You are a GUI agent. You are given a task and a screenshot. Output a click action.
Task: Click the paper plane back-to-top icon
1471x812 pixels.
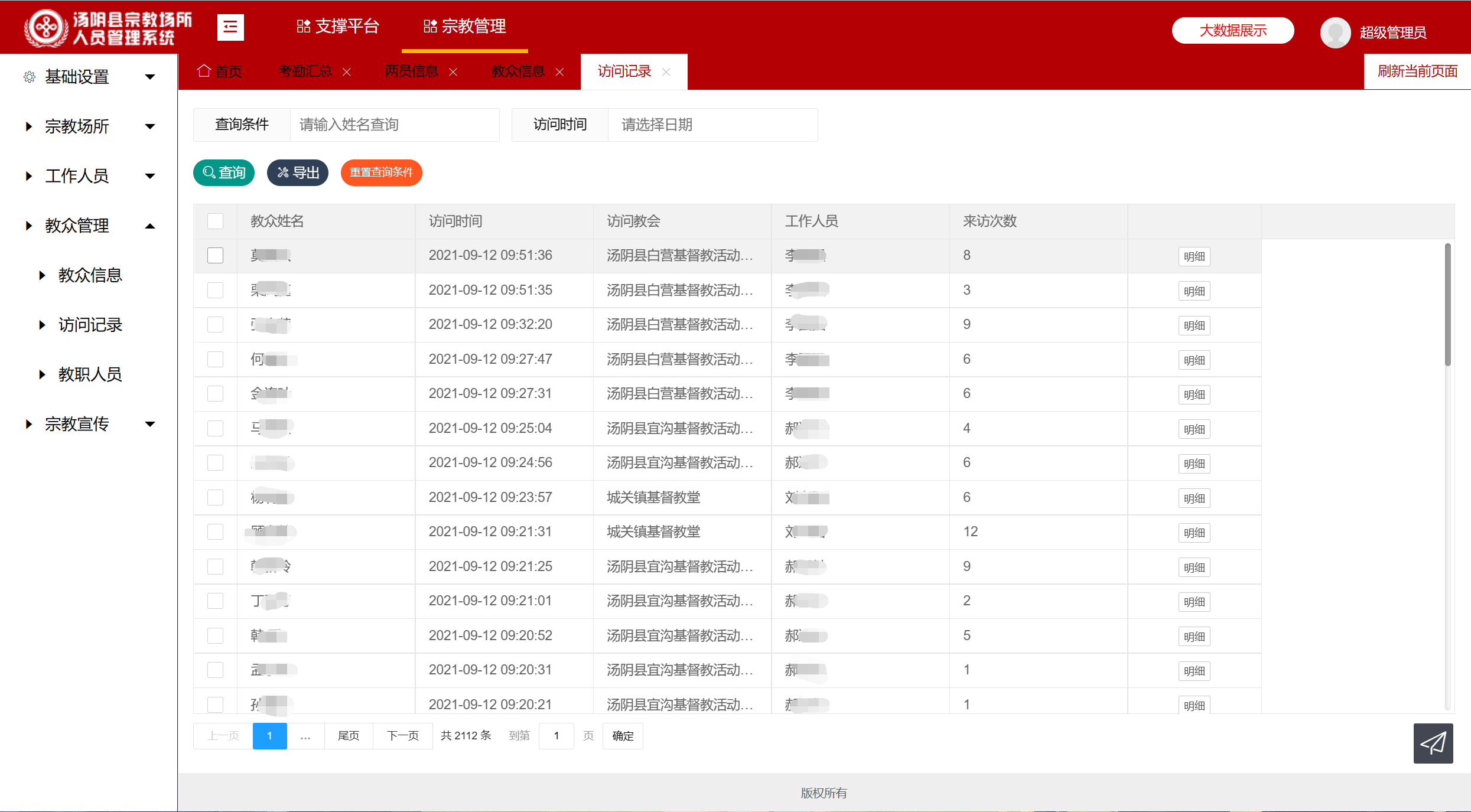click(1433, 743)
